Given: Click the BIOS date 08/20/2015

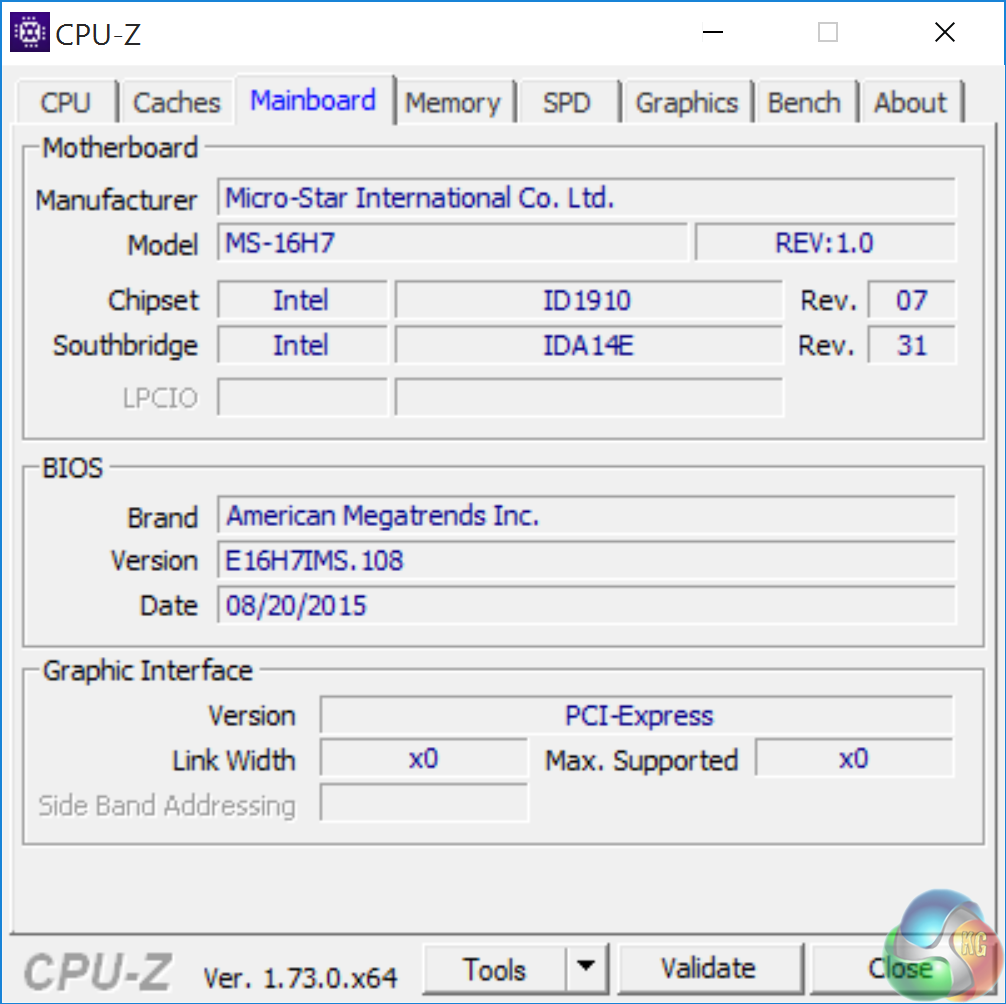Looking at the screenshot, I should click(586, 605).
